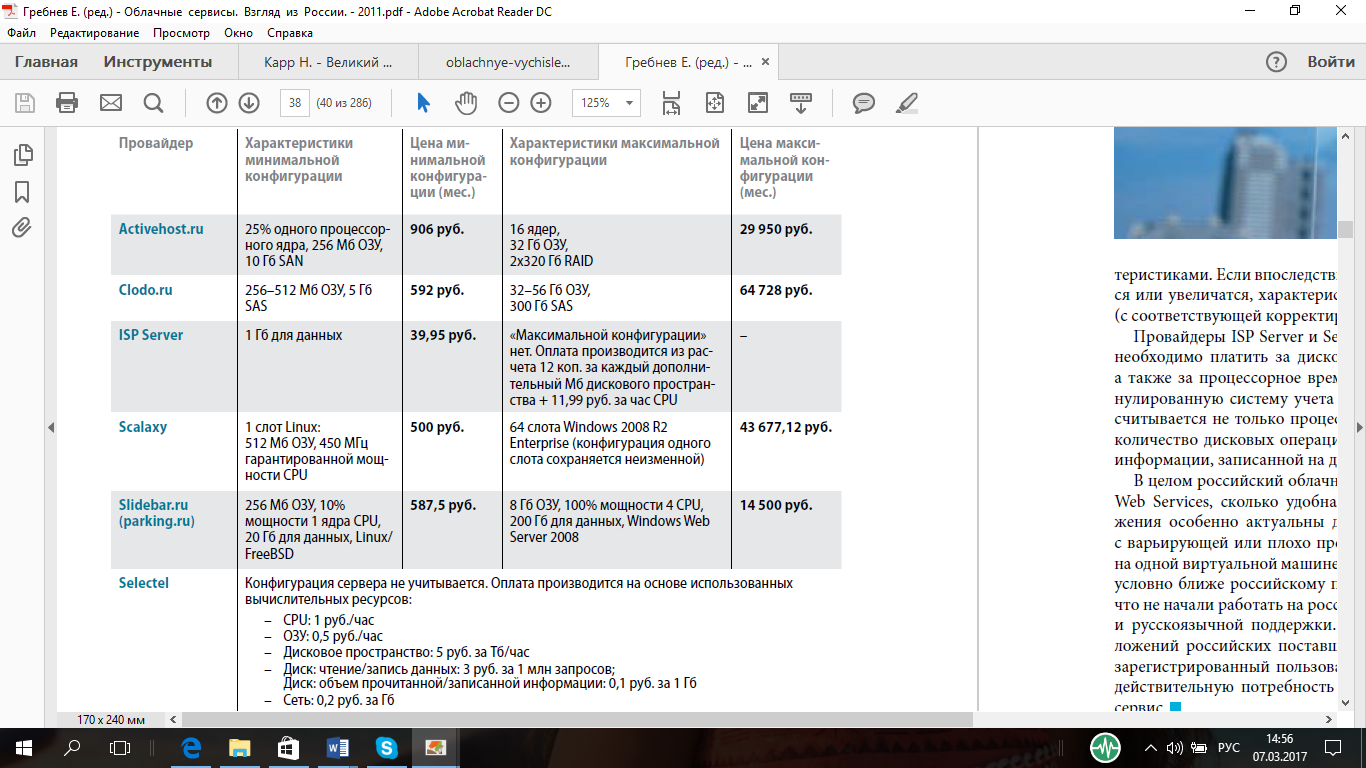The image size is (1366, 768).
Task: Open the notification center icon
Action: [x=1334, y=747]
